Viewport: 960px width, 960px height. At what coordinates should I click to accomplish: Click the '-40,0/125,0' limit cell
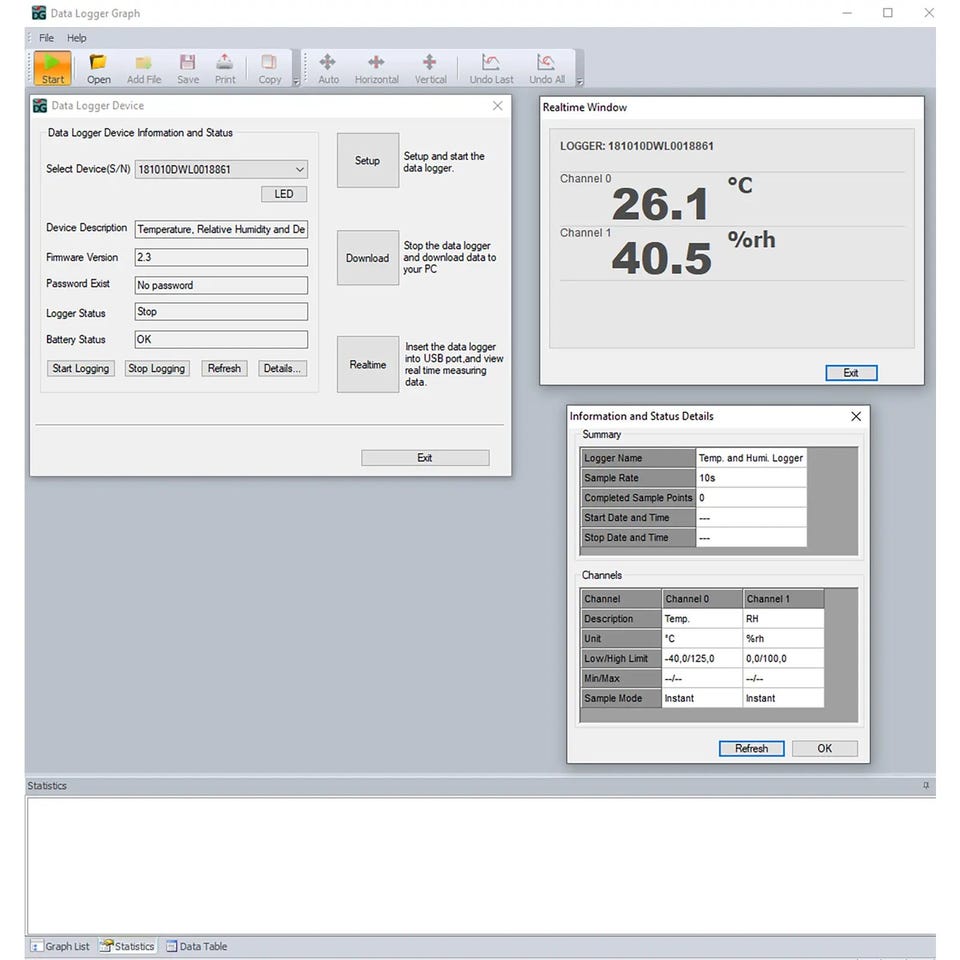click(702, 659)
